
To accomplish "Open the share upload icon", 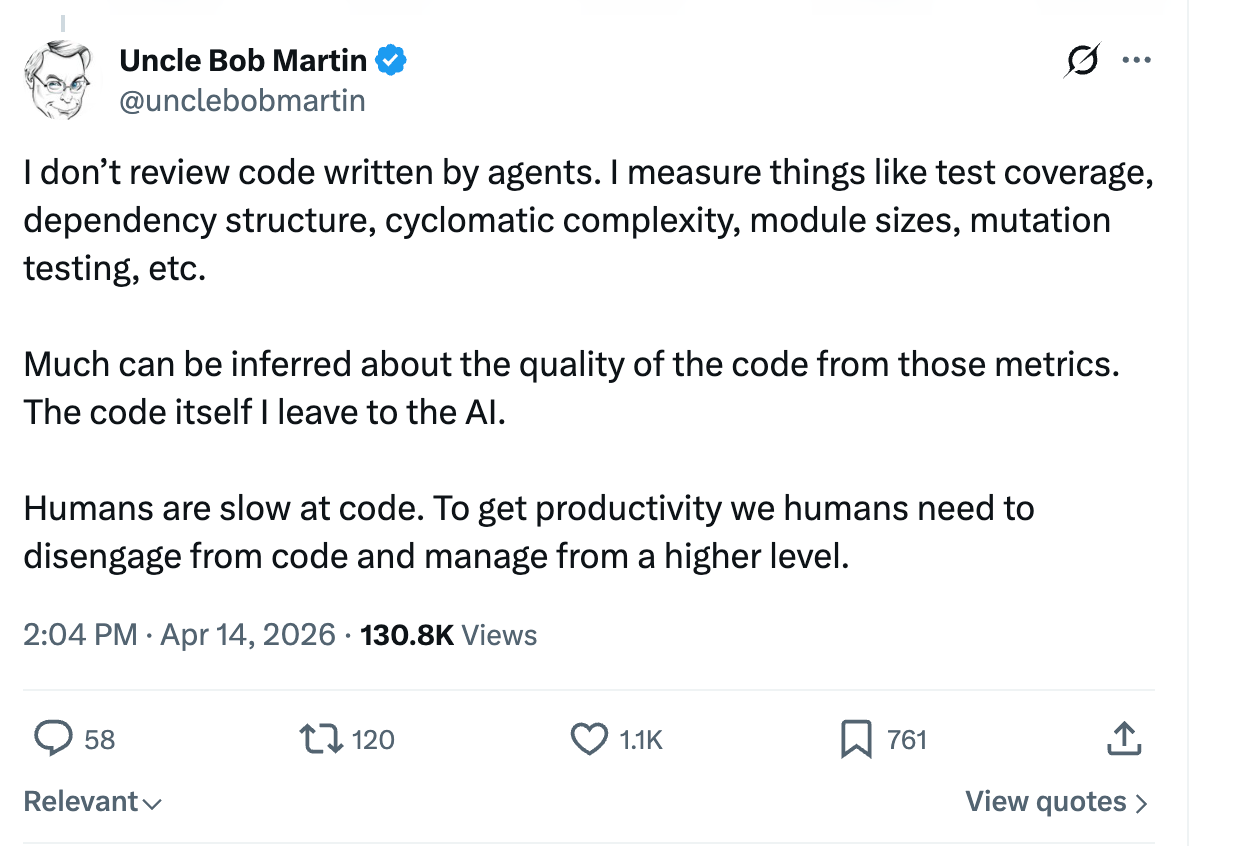I will 1123,738.
